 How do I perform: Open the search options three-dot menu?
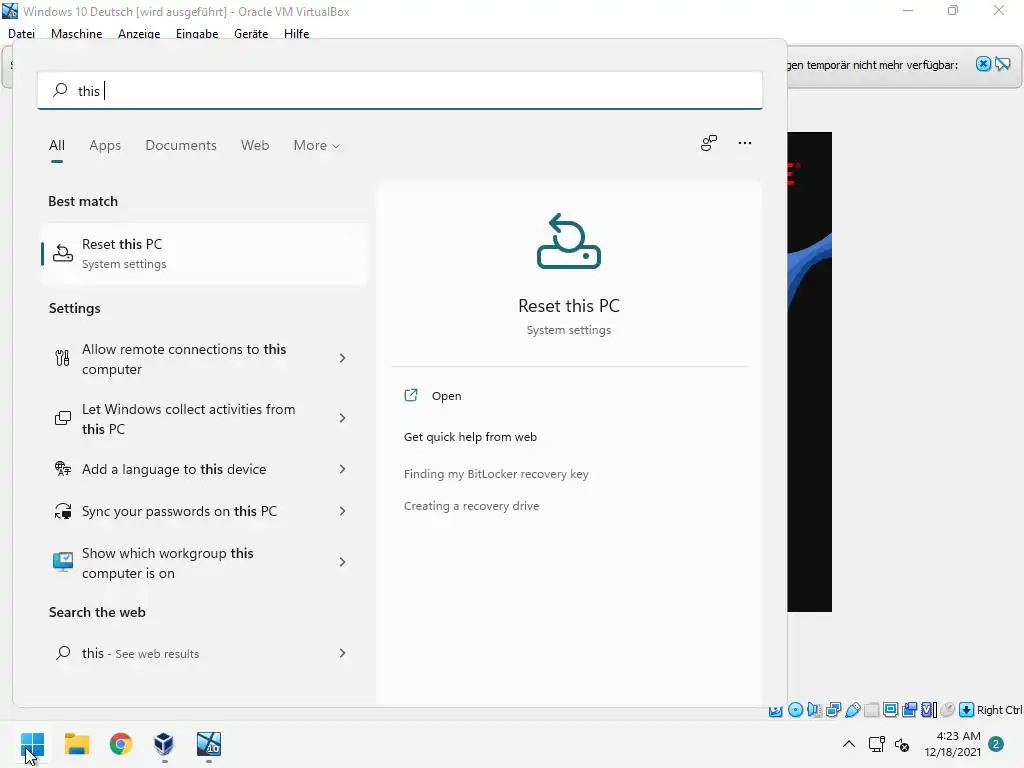click(744, 143)
